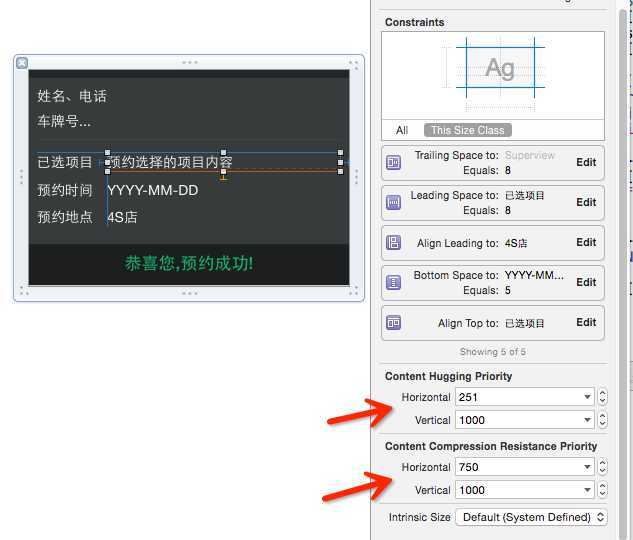Select the 预约时间 label in canvas
633x540 pixels.
[x=65, y=190]
